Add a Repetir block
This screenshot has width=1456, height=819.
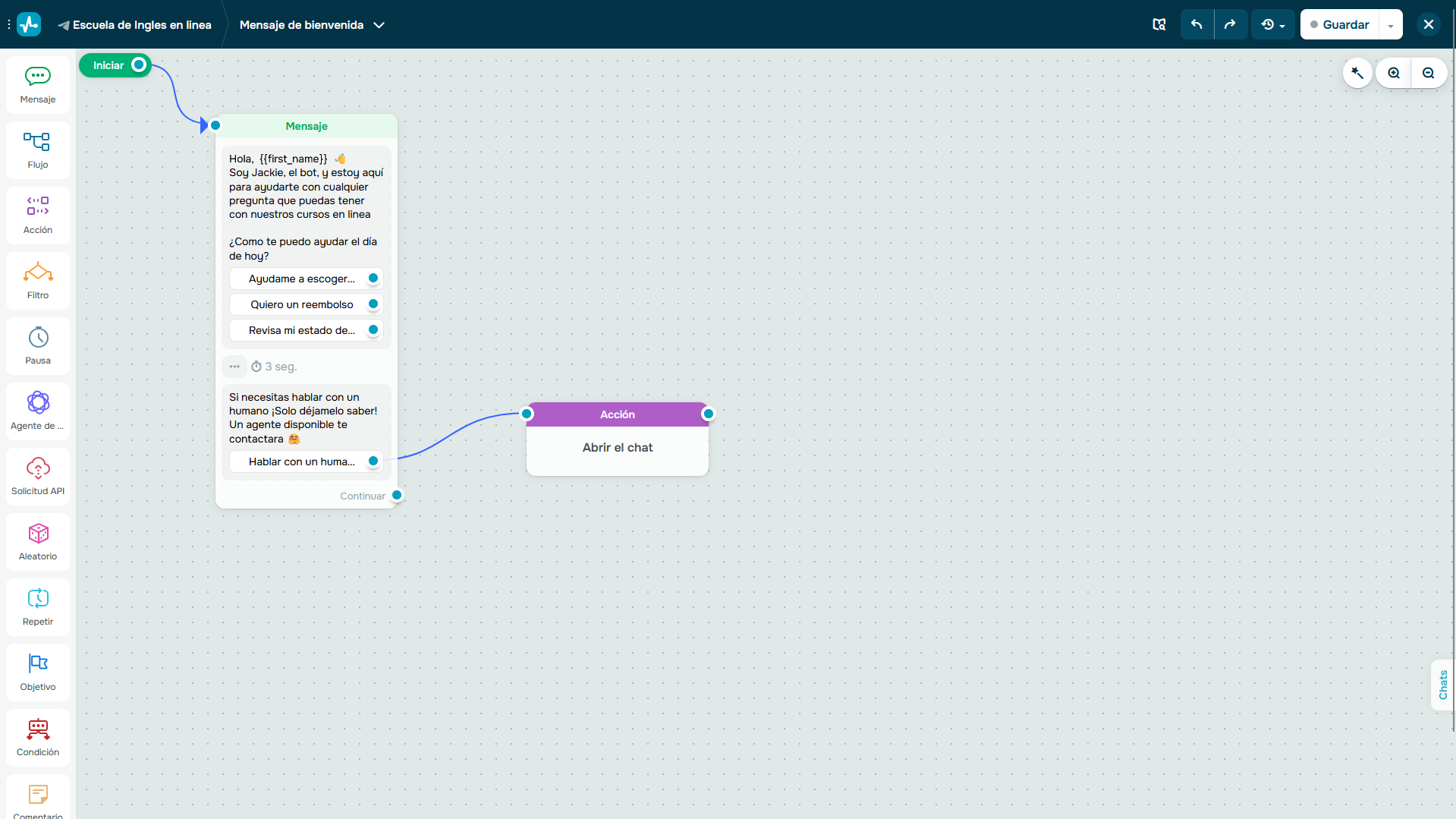[x=38, y=607]
